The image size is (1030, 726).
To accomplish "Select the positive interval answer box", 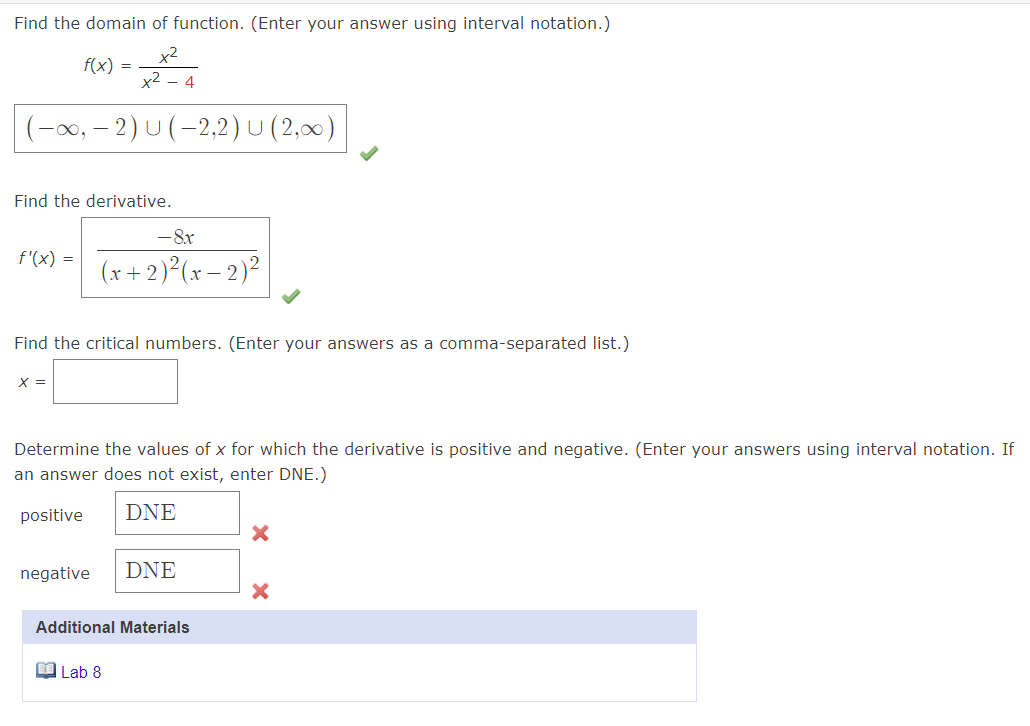I will click(x=177, y=512).
